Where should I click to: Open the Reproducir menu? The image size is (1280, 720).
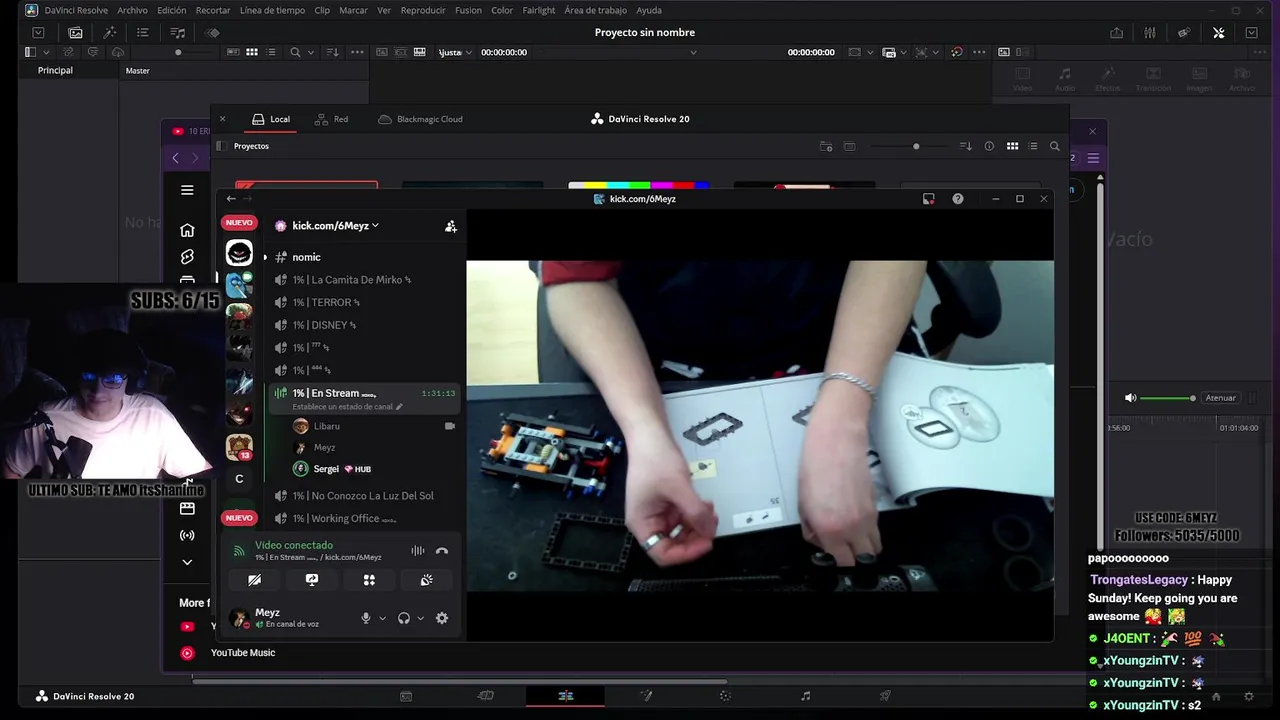423,10
